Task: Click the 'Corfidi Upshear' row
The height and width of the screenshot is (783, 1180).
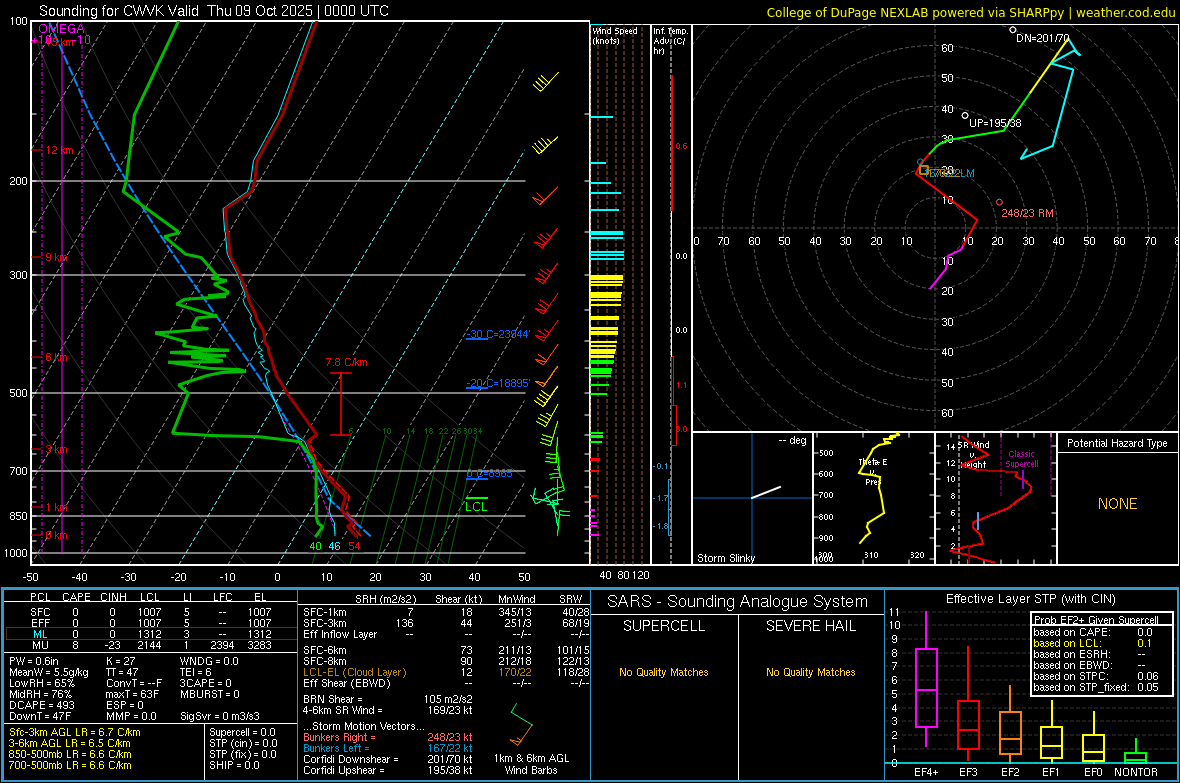Action: click(388, 770)
